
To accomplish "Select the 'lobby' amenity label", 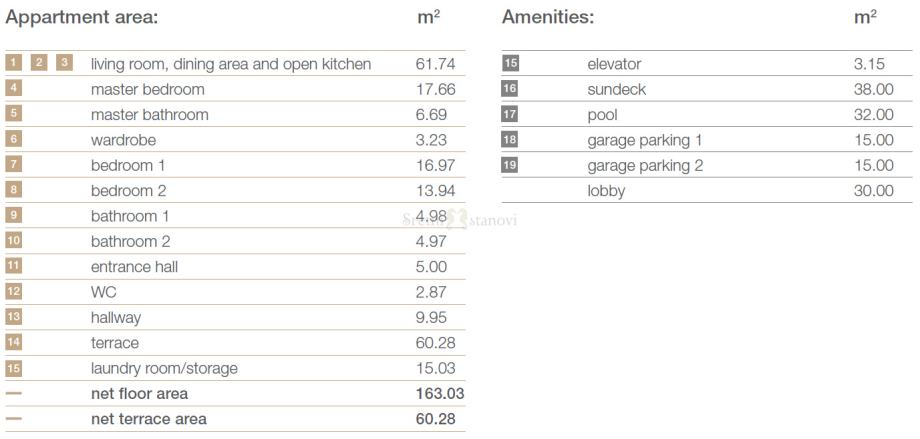I will pos(606,191).
